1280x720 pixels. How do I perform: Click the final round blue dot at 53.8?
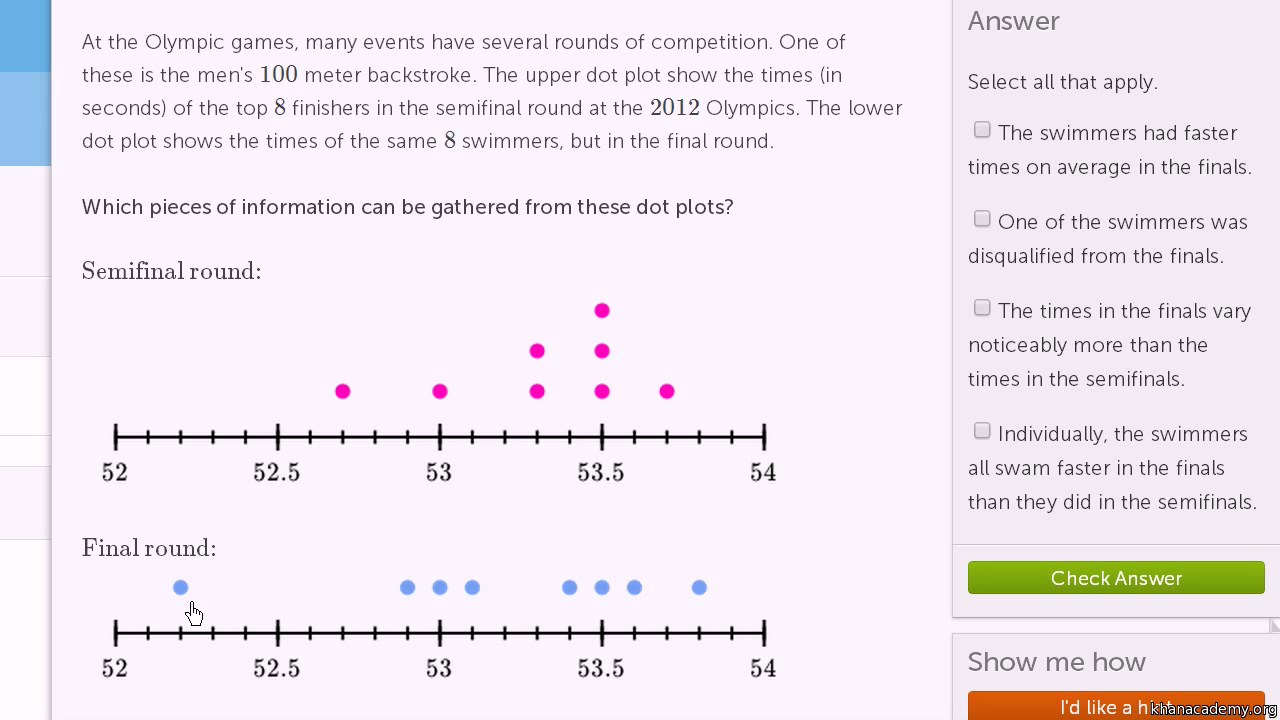point(699,588)
